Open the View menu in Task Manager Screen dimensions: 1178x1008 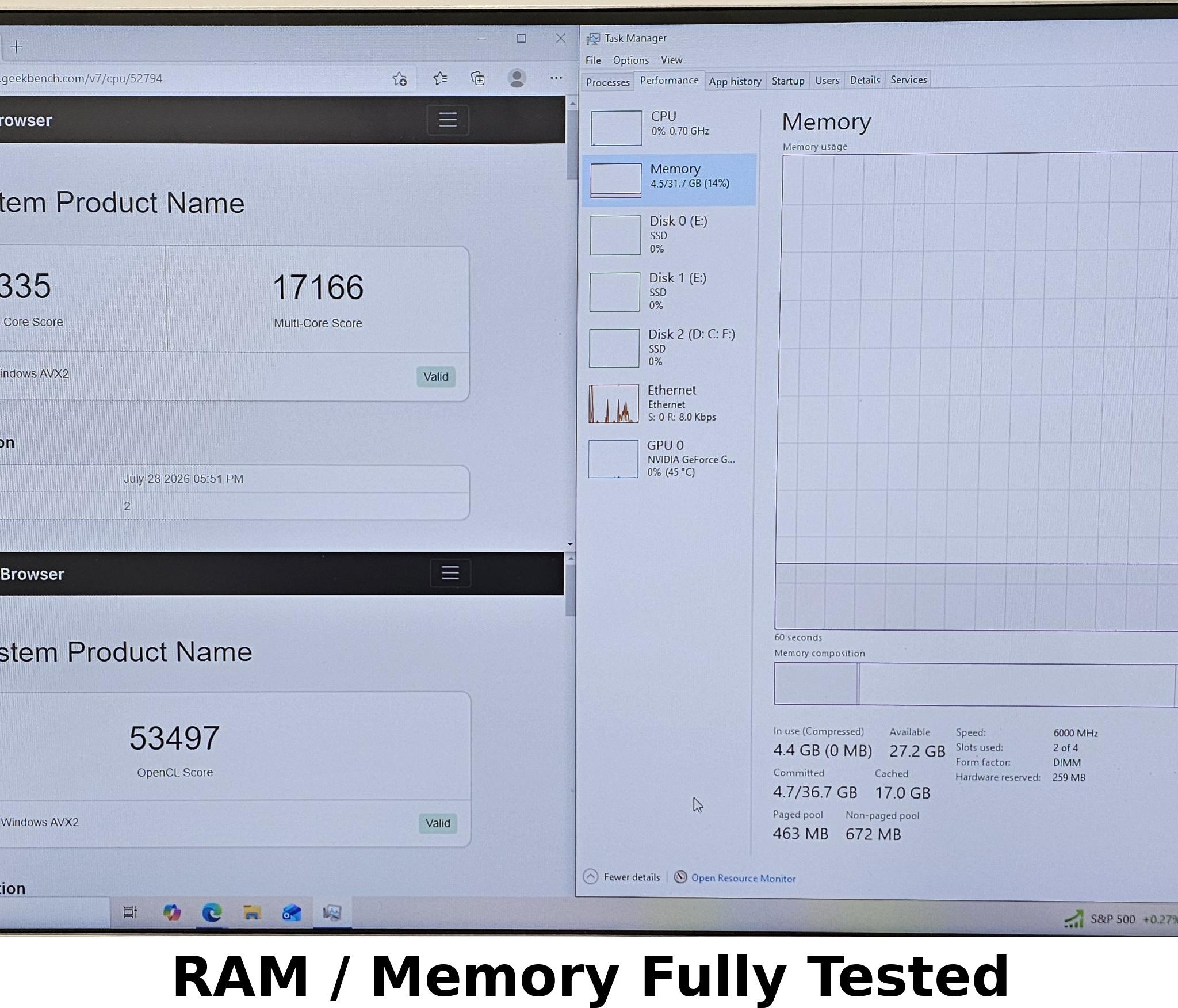(671, 60)
